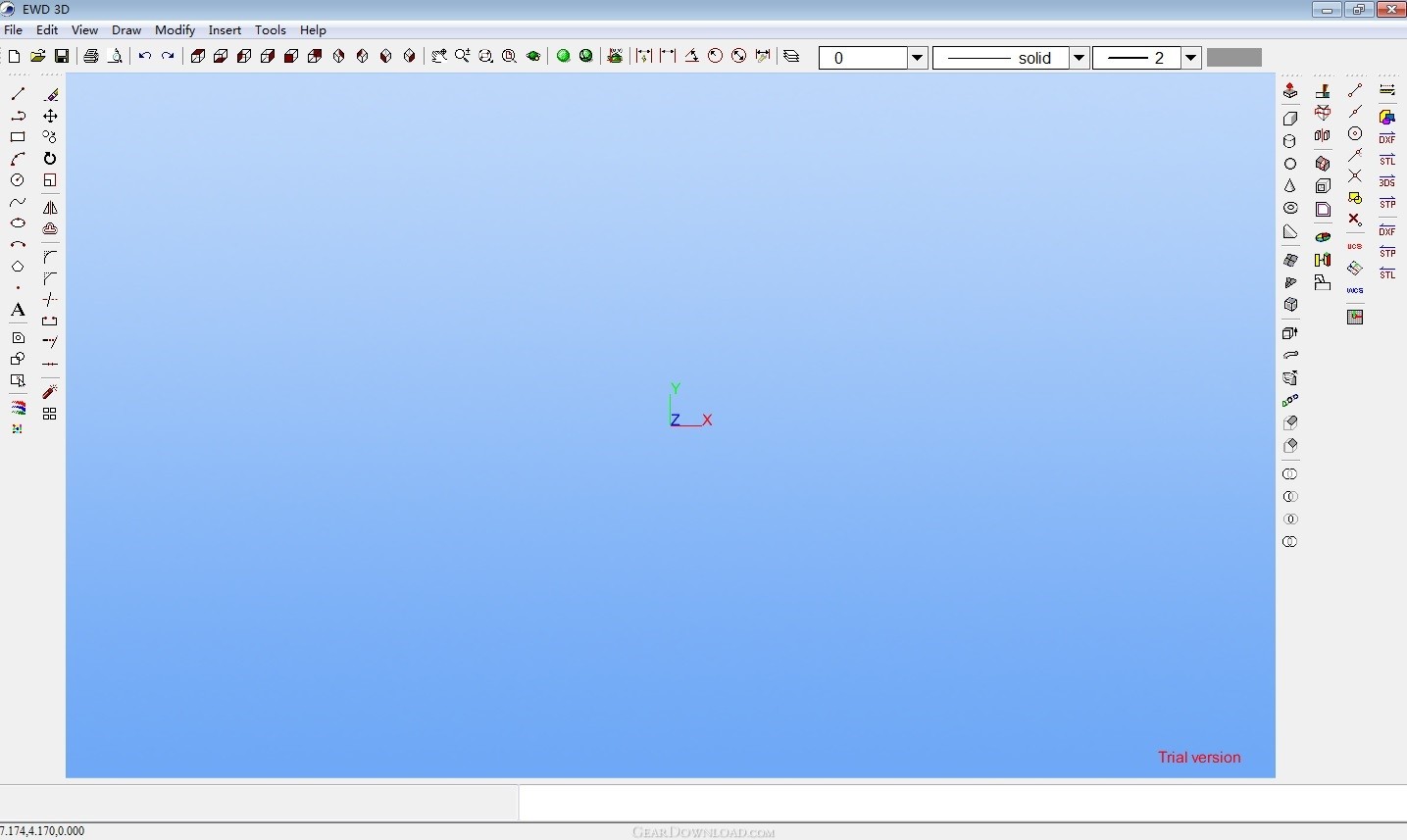Open the Help menu
Screen dimensions: 1407x840
point(313,30)
